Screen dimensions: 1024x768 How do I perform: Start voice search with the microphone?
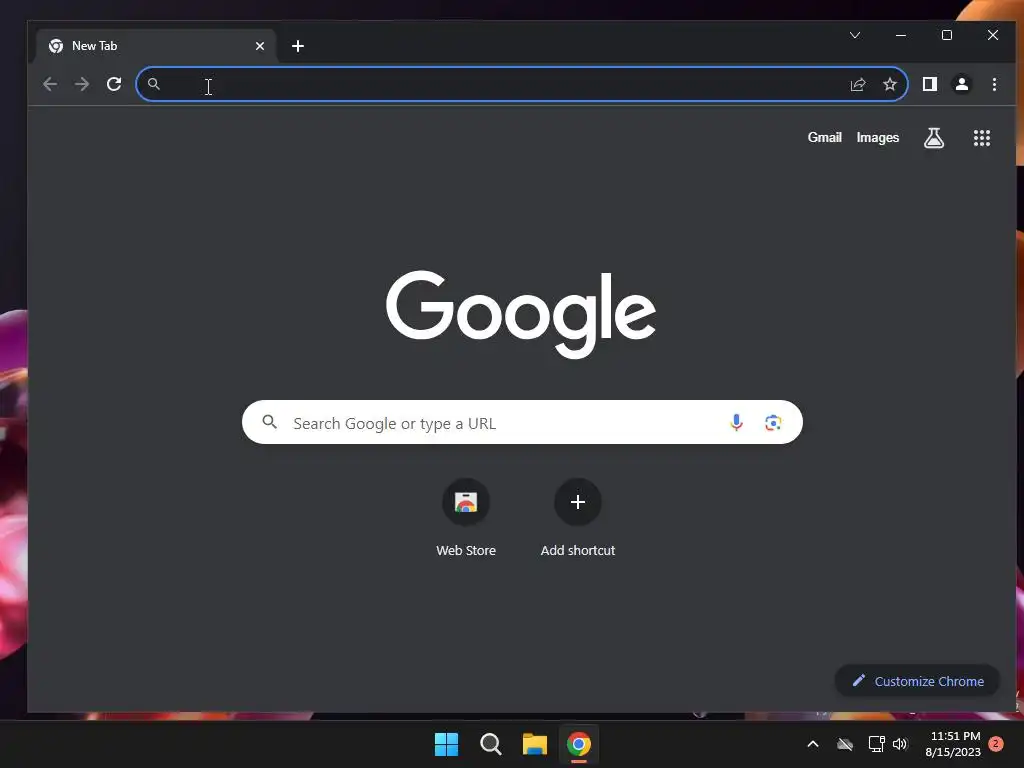tap(736, 423)
